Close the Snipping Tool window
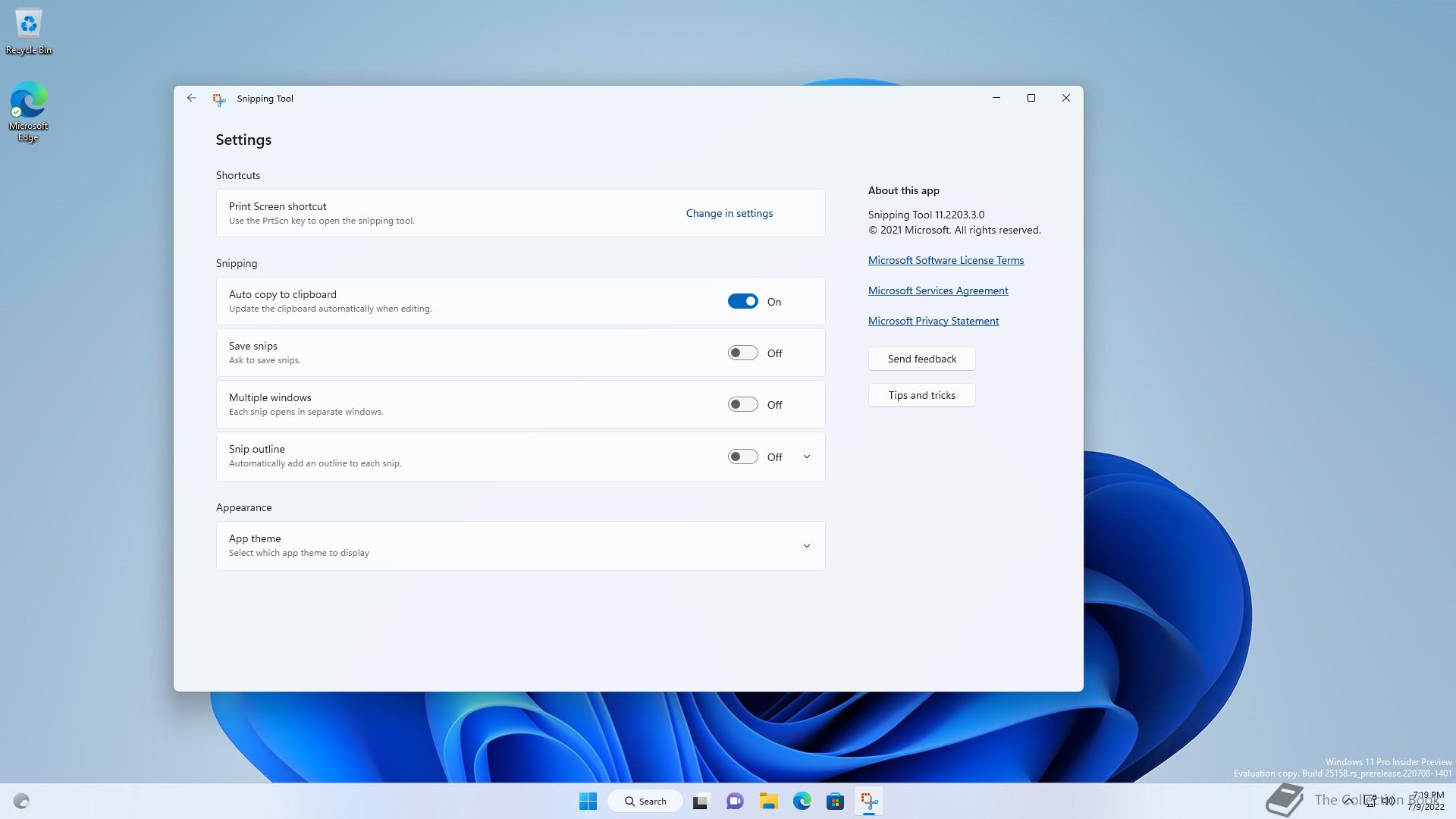The width and height of the screenshot is (1456, 819). (1066, 98)
